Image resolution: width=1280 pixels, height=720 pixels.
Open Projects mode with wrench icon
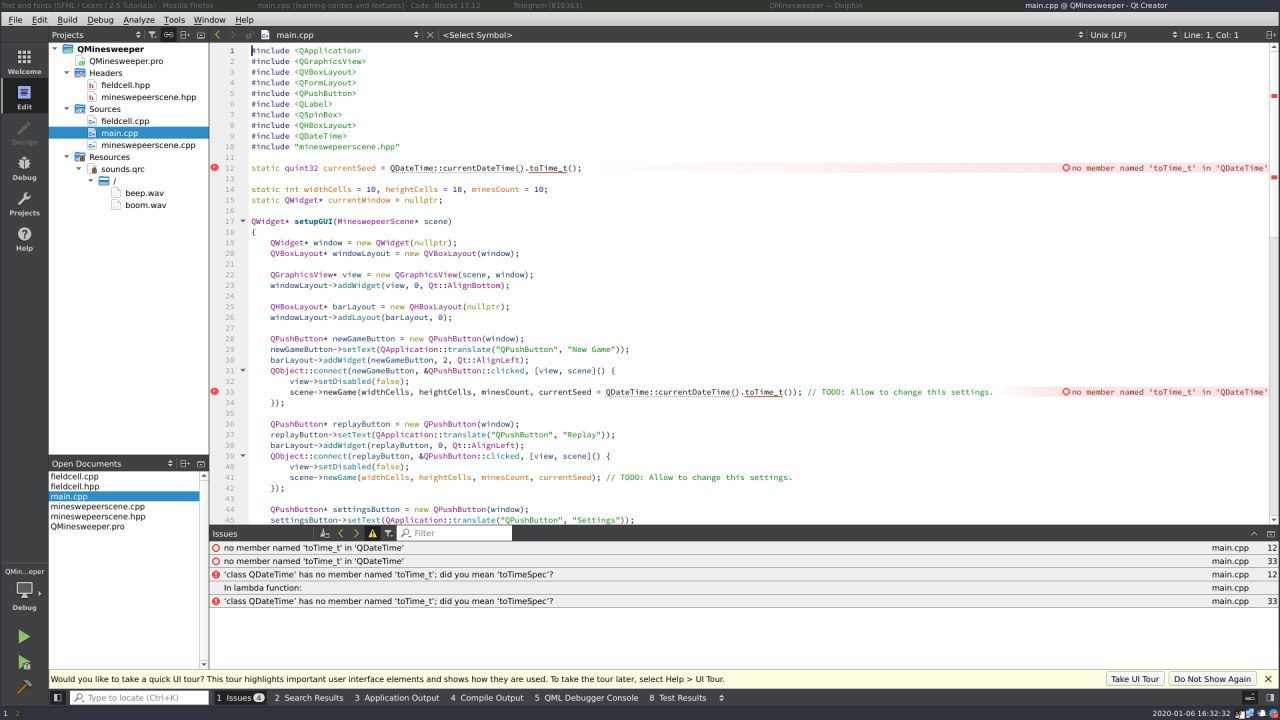24,203
